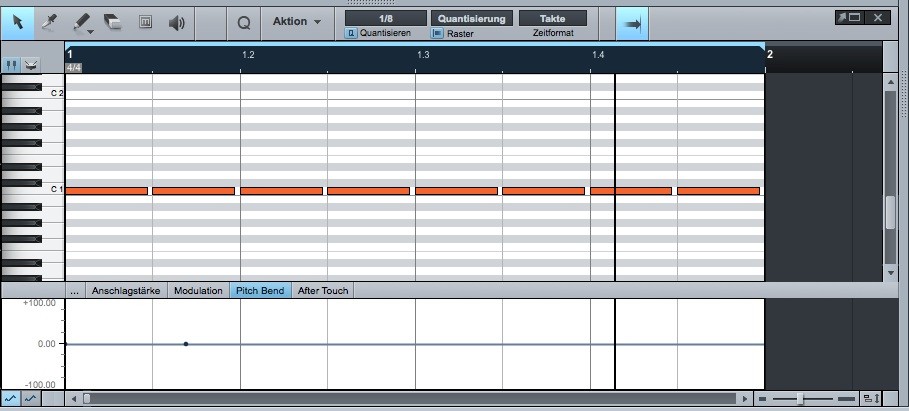Switch to piano keyboard view
Image resolution: width=909 pixels, height=411 pixels.
coord(11,65)
